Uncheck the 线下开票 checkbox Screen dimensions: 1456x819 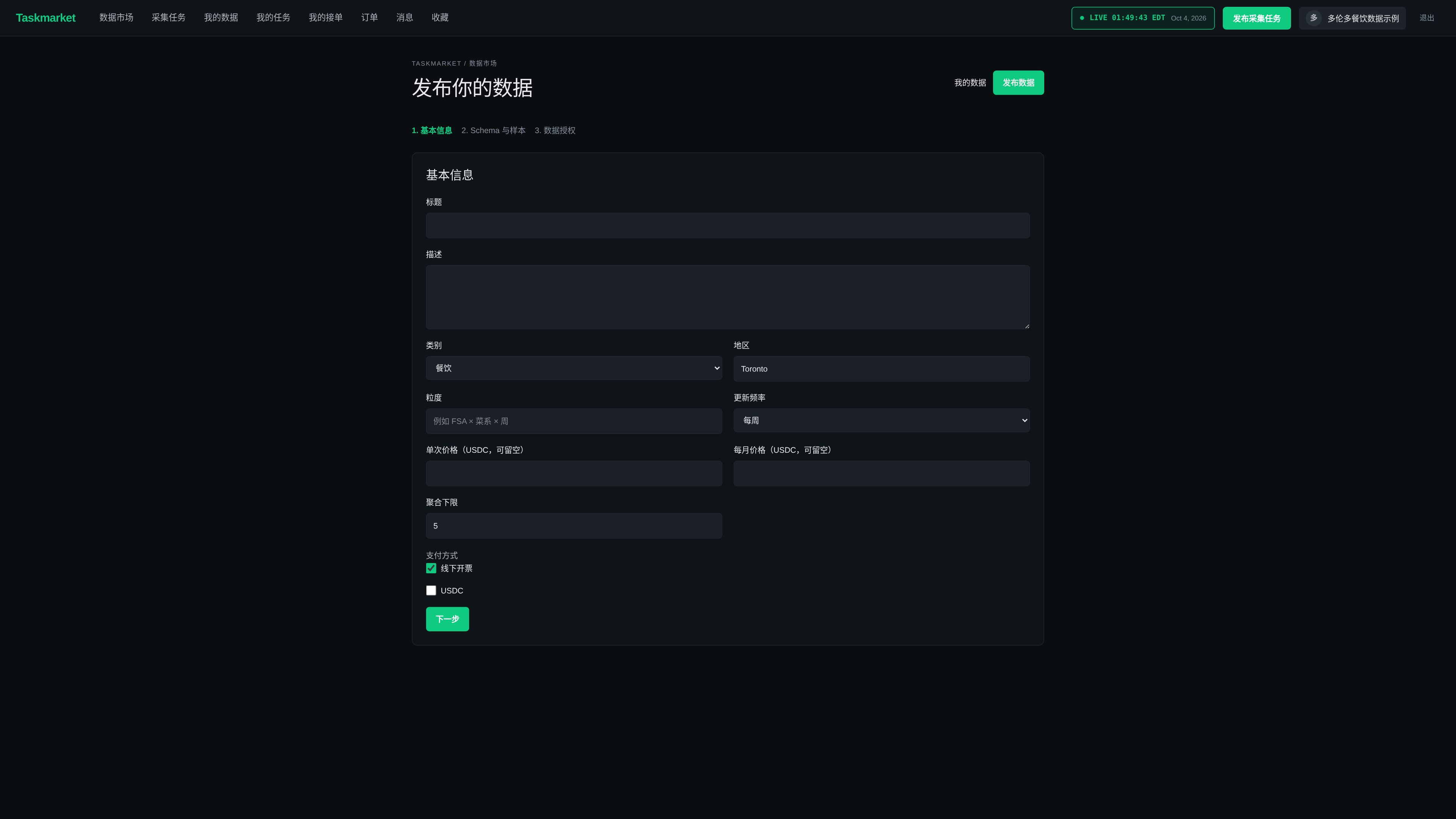tap(431, 568)
